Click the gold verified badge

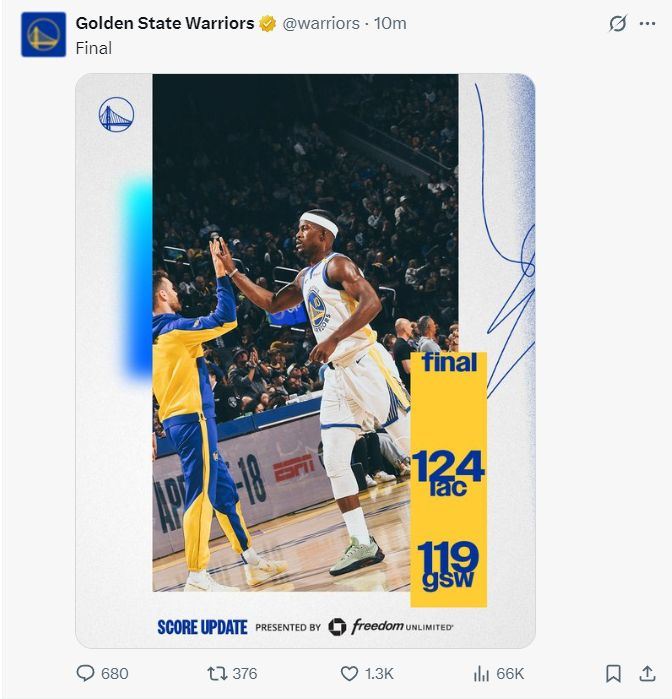[x=268, y=24]
